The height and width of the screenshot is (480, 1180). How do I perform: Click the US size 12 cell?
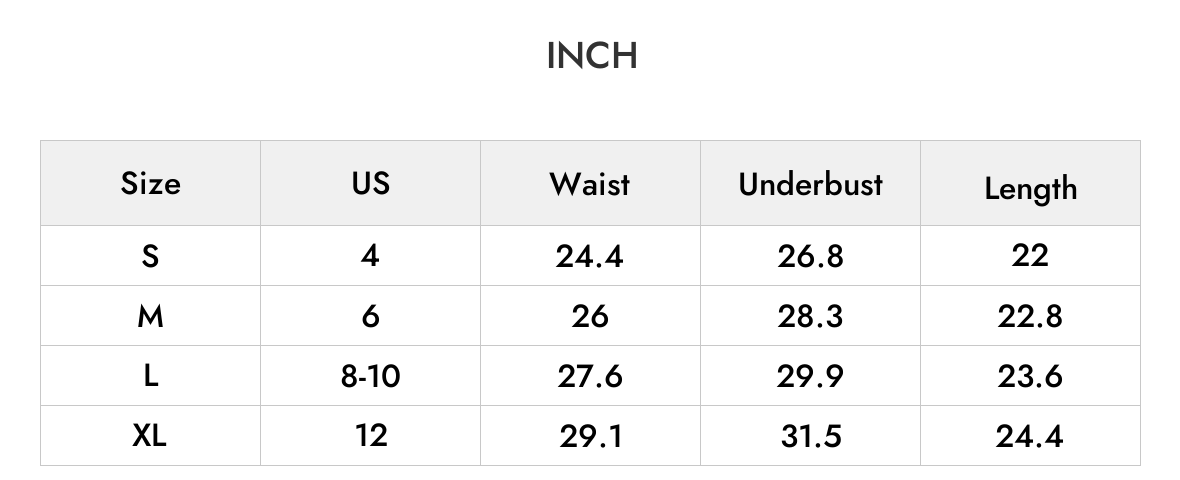click(371, 436)
